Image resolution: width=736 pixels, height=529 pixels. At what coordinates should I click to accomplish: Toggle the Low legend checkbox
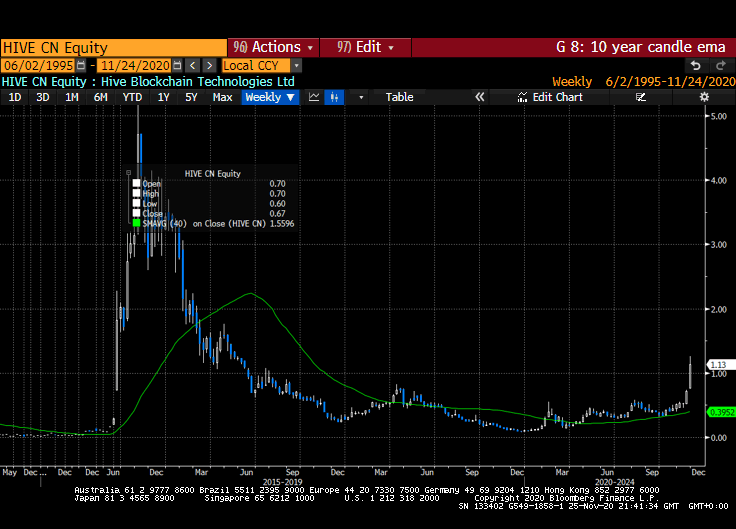(x=136, y=204)
